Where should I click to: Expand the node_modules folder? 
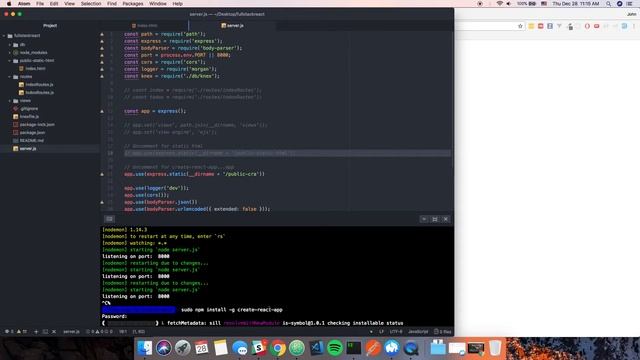pyautogui.click(x=10, y=53)
